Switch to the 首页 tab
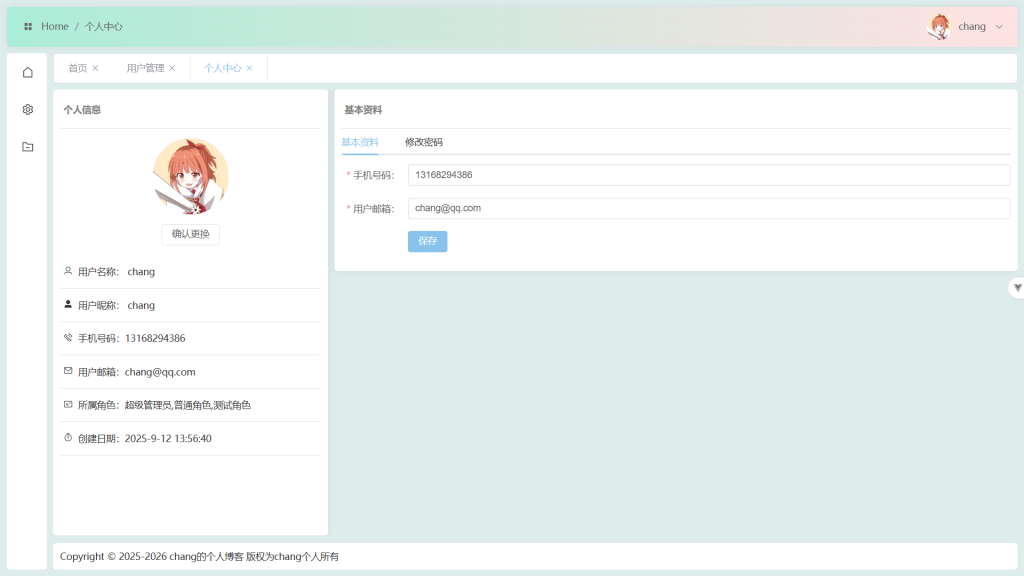The image size is (1024, 576). tap(77, 68)
